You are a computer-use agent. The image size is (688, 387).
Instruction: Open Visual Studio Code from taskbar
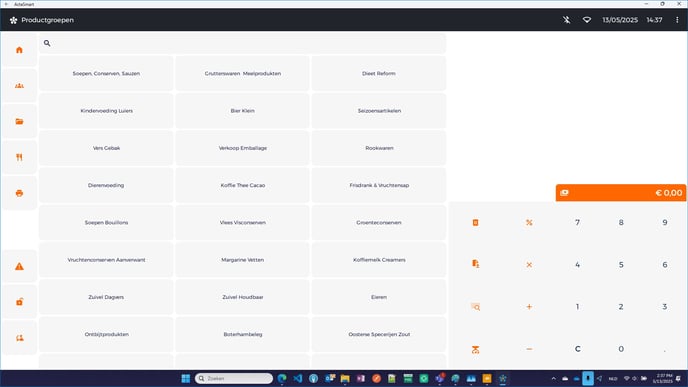[x=298, y=378]
